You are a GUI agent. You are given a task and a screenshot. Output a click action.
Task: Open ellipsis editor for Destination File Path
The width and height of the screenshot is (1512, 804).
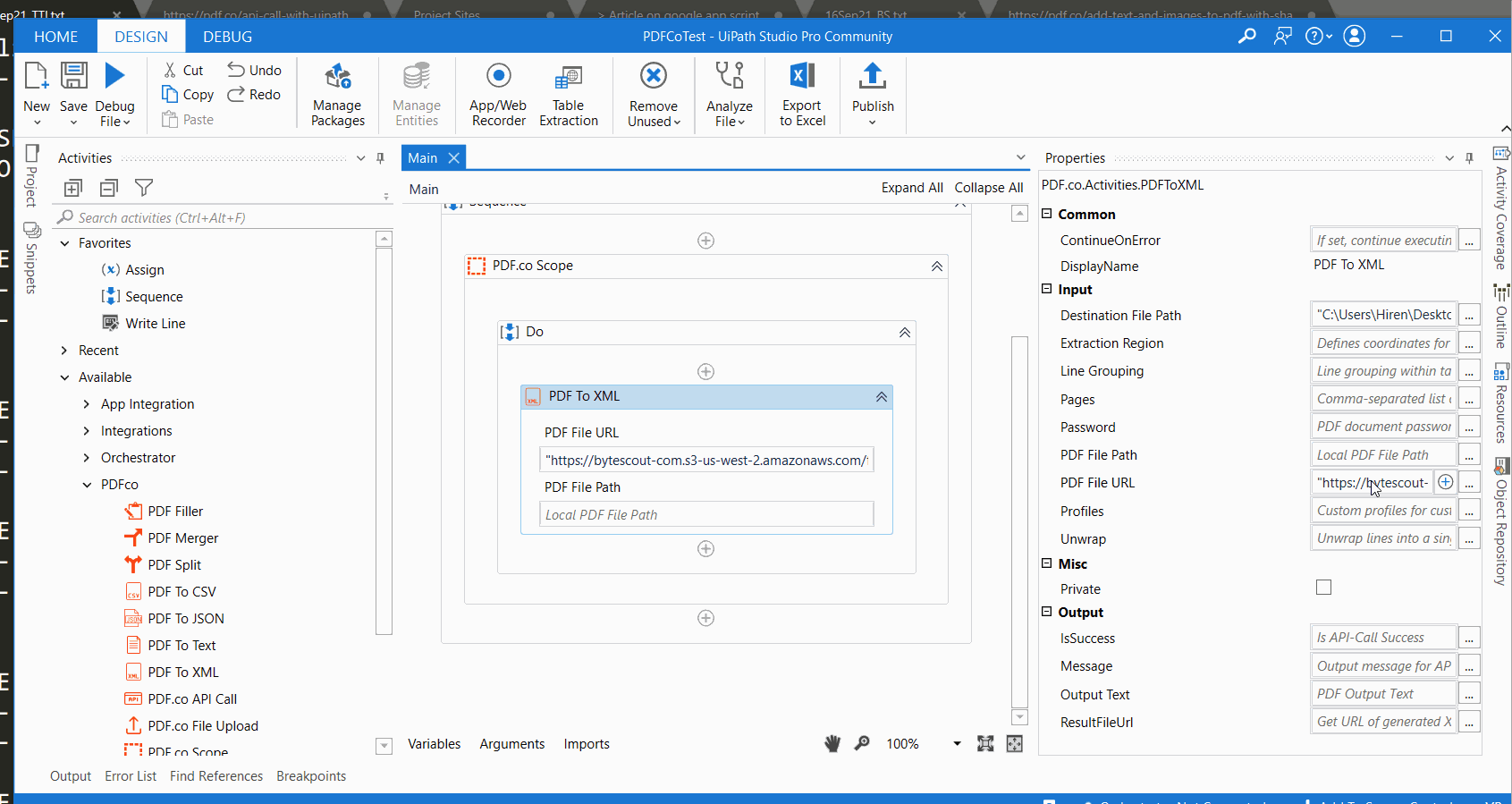click(x=1469, y=315)
